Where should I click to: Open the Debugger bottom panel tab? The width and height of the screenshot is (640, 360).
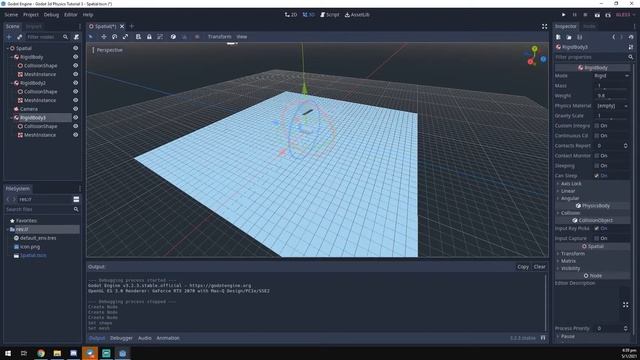[x=121, y=338]
